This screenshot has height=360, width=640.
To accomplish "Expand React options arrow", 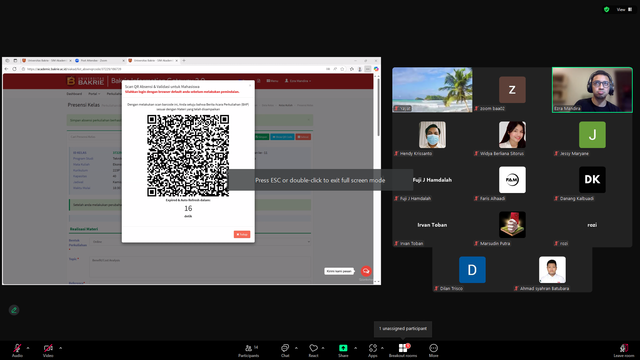I will [x=323, y=348].
